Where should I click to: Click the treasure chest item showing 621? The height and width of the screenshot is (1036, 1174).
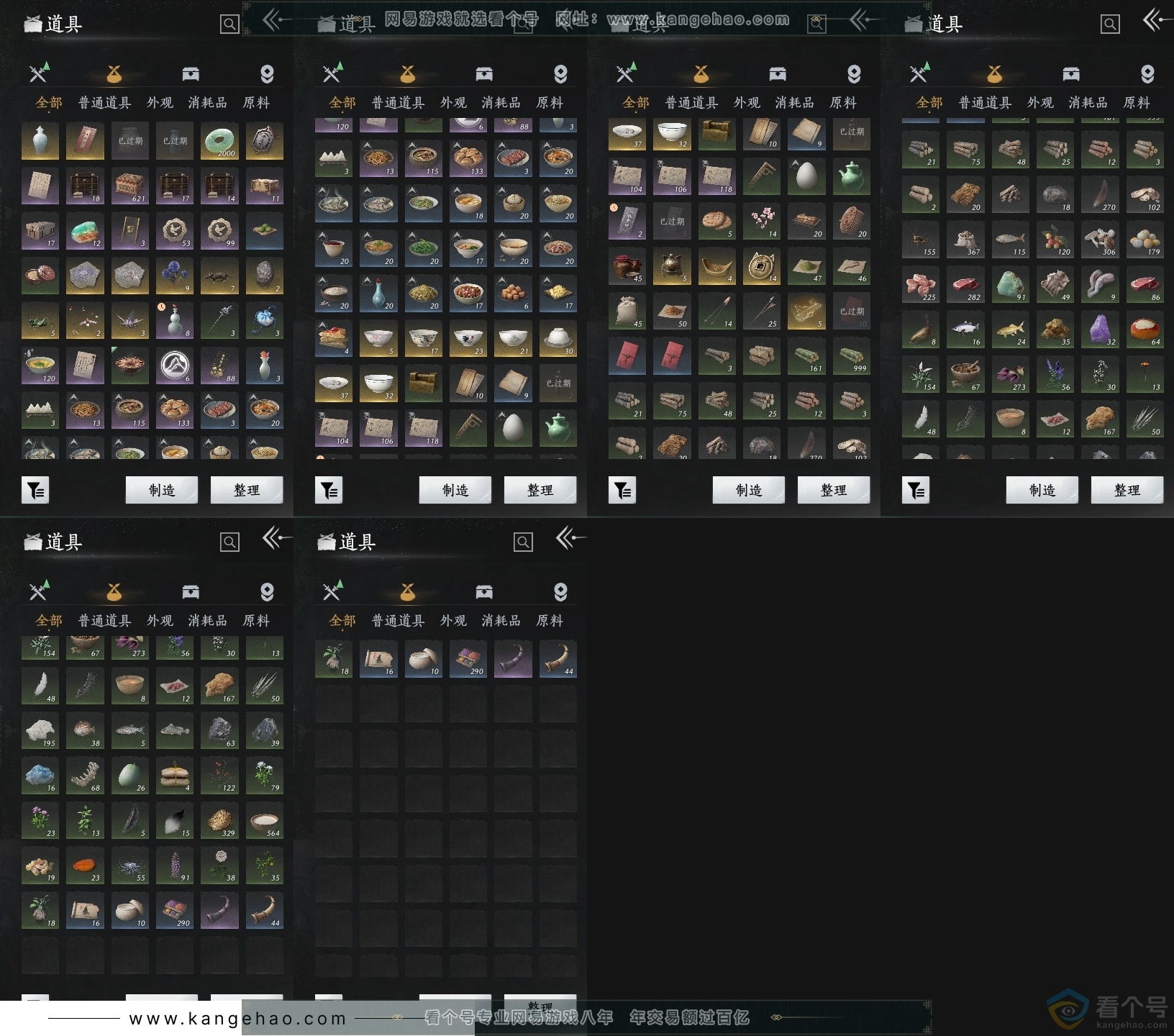point(130,186)
